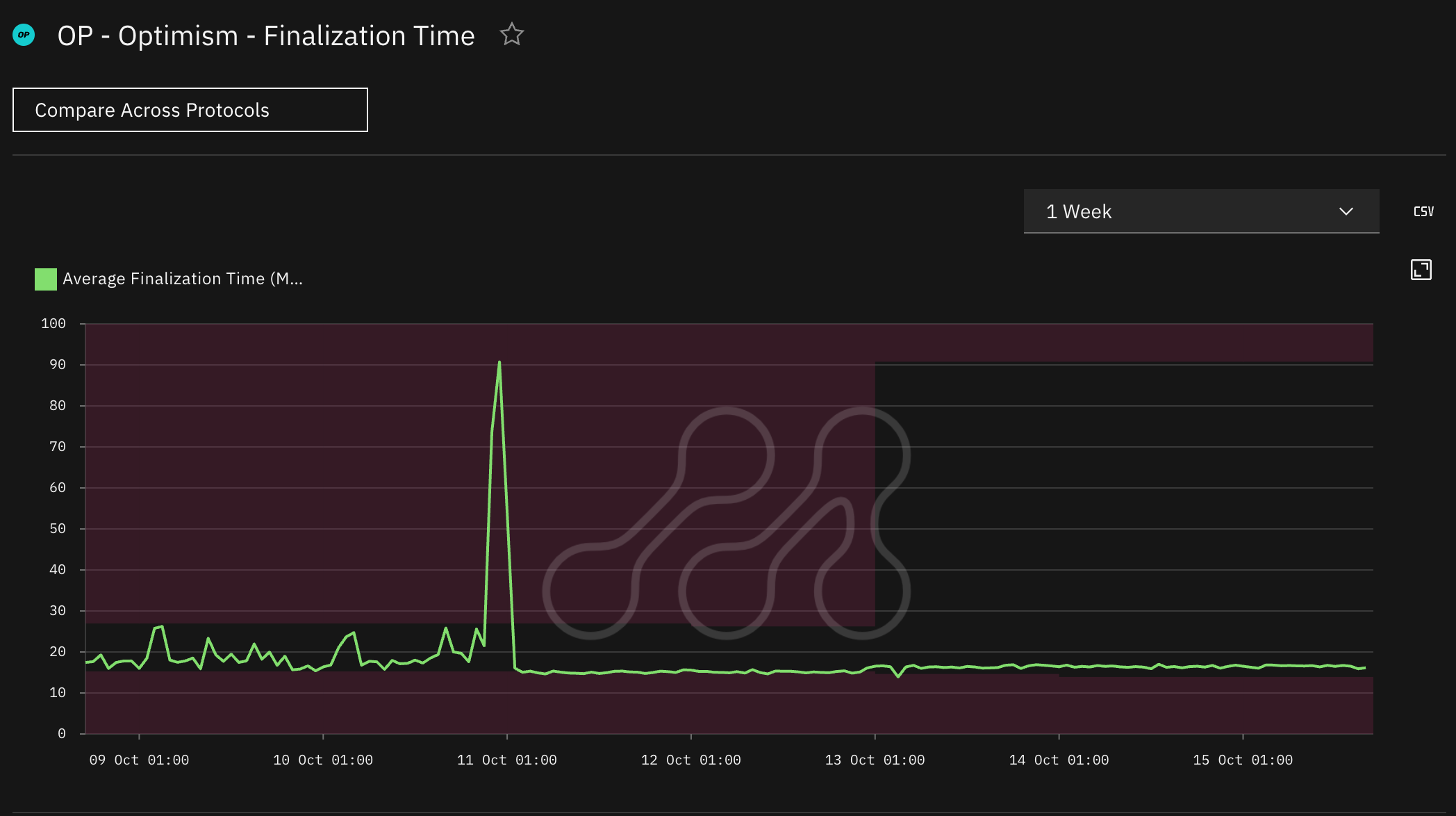Click the chart watermark logo
1456x816 pixels.
[x=726, y=523]
